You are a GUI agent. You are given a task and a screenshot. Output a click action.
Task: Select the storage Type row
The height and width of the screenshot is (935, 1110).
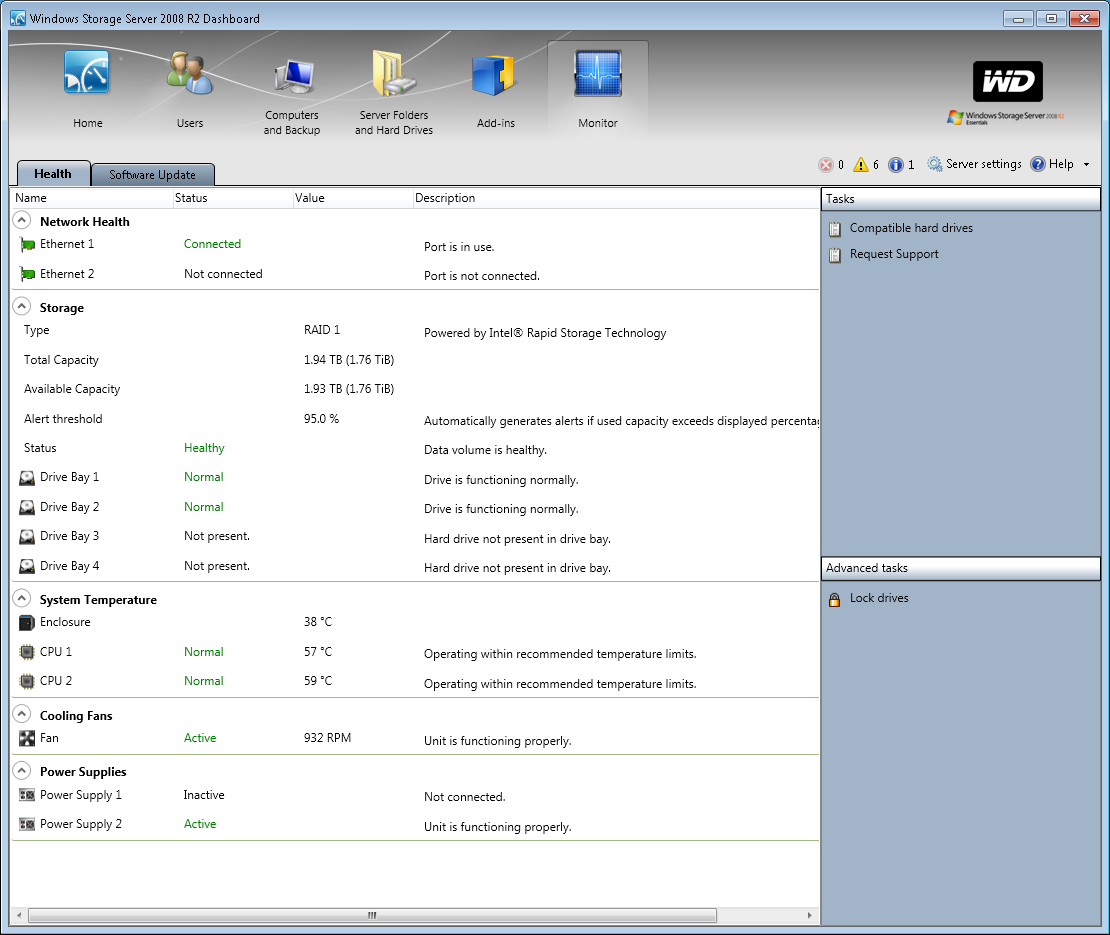[x=416, y=331]
